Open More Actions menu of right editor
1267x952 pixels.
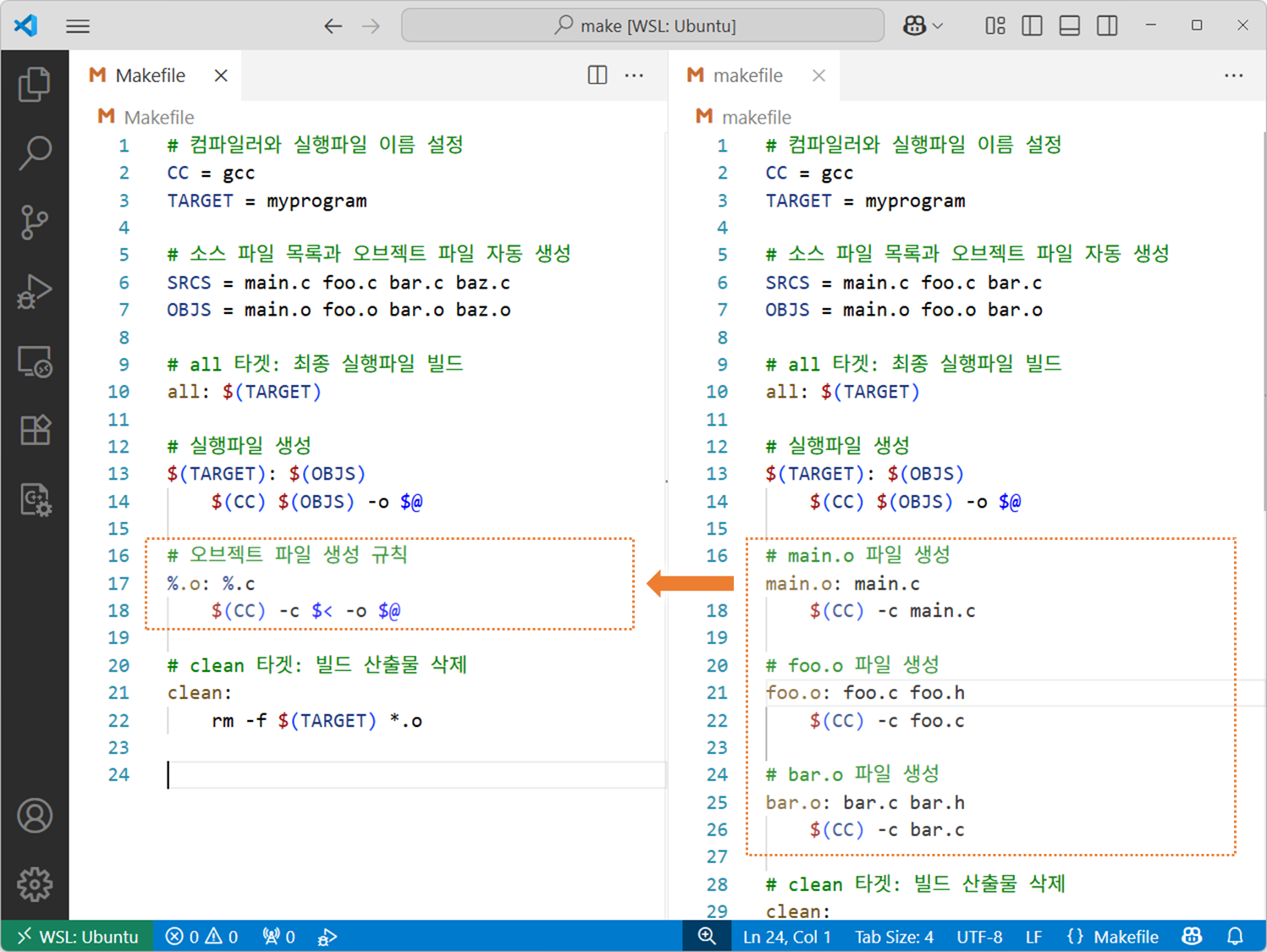[x=1234, y=75]
